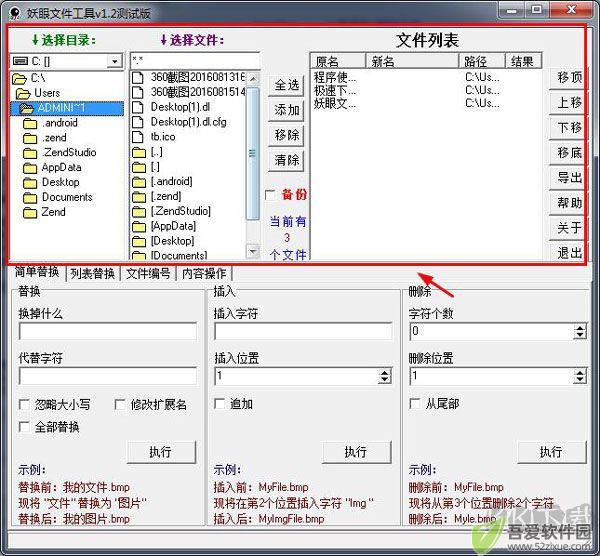The width and height of the screenshot is (600, 556).
Task: Click 执行 button in 插入 section
Action: click(x=357, y=452)
